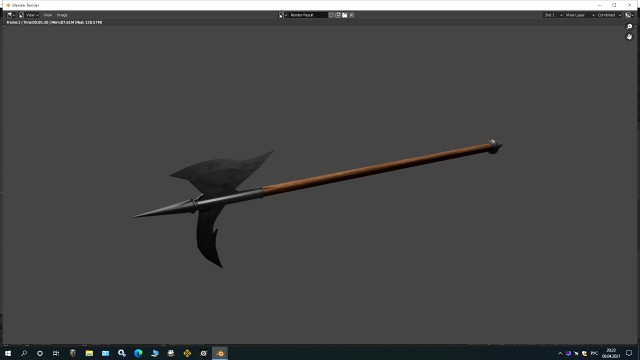Browse linked images via image icon dropdown
This screenshot has width=640, height=360.
coord(282,15)
